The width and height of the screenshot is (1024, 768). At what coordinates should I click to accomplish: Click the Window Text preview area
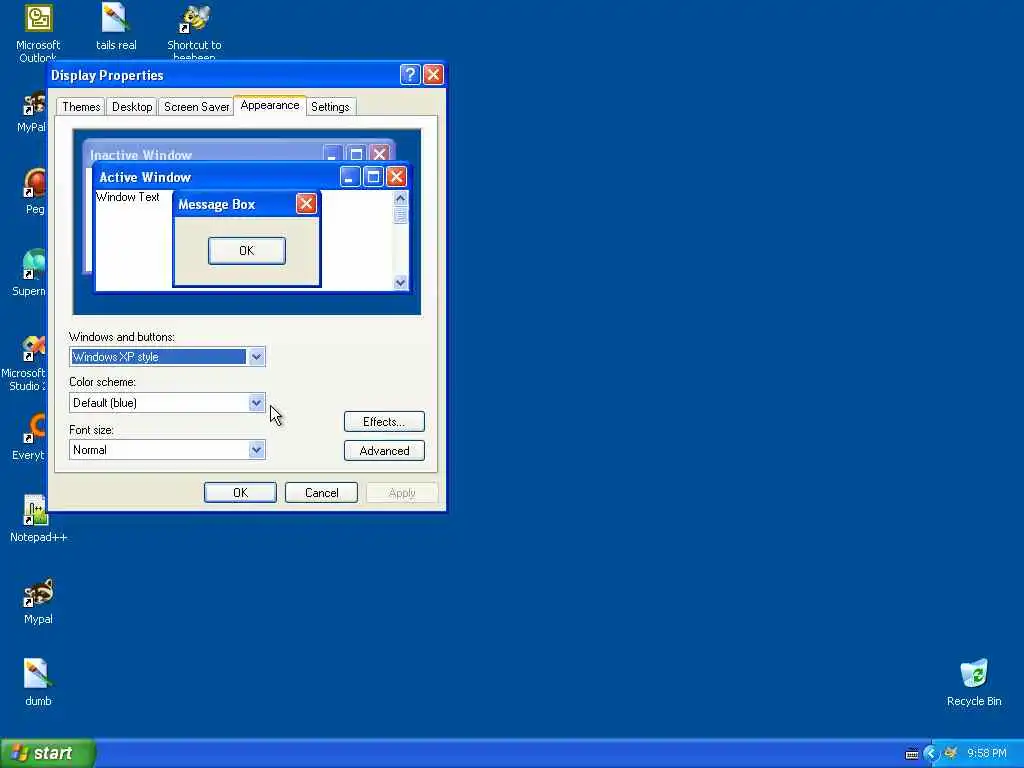127,197
